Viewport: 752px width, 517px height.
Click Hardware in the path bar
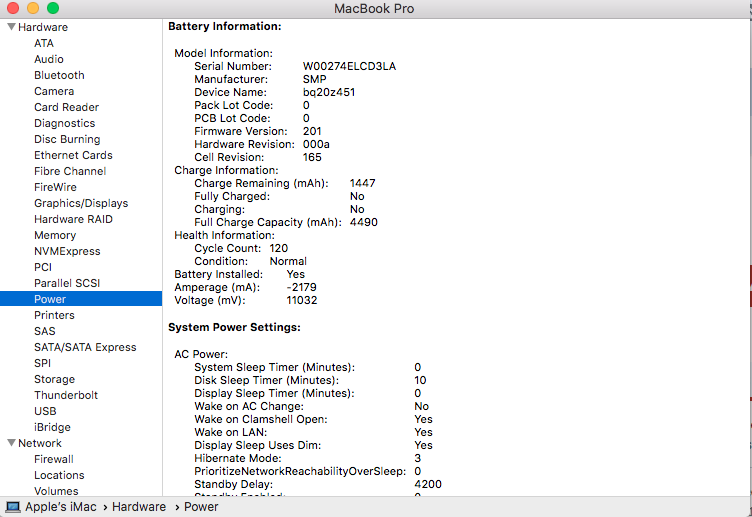[x=139, y=507]
